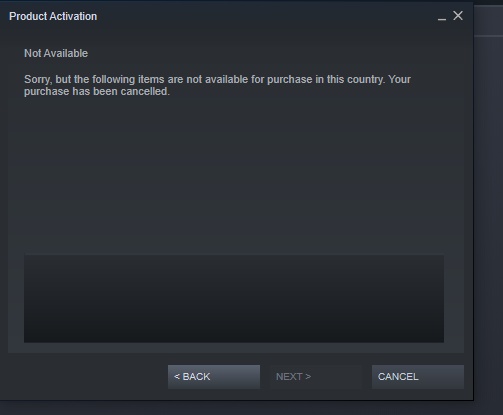Minimize the Product Activation window
Viewport: 503px width, 415px height.
[x=442, y=16]
